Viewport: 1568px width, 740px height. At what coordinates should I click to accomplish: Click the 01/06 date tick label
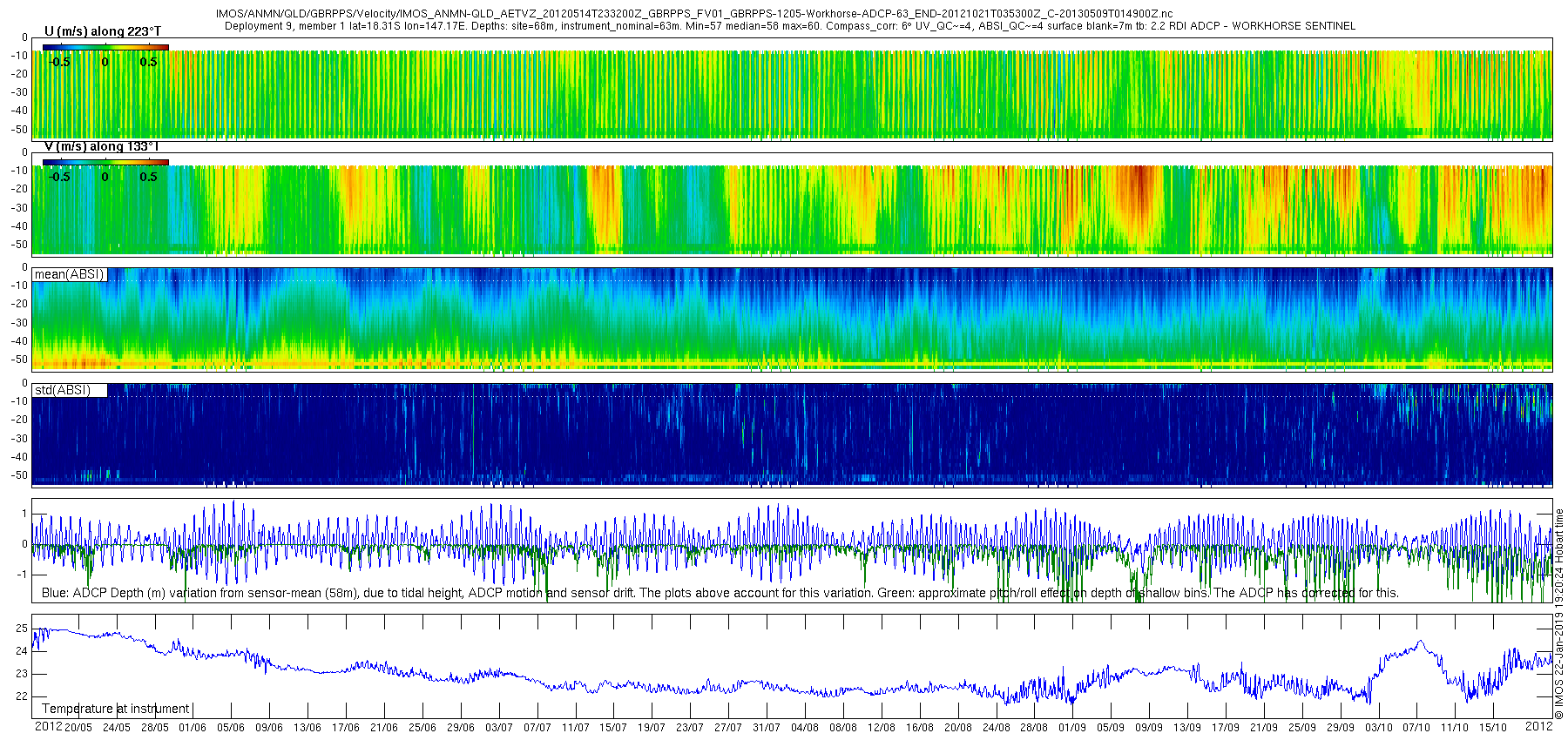tap(193, 728)
